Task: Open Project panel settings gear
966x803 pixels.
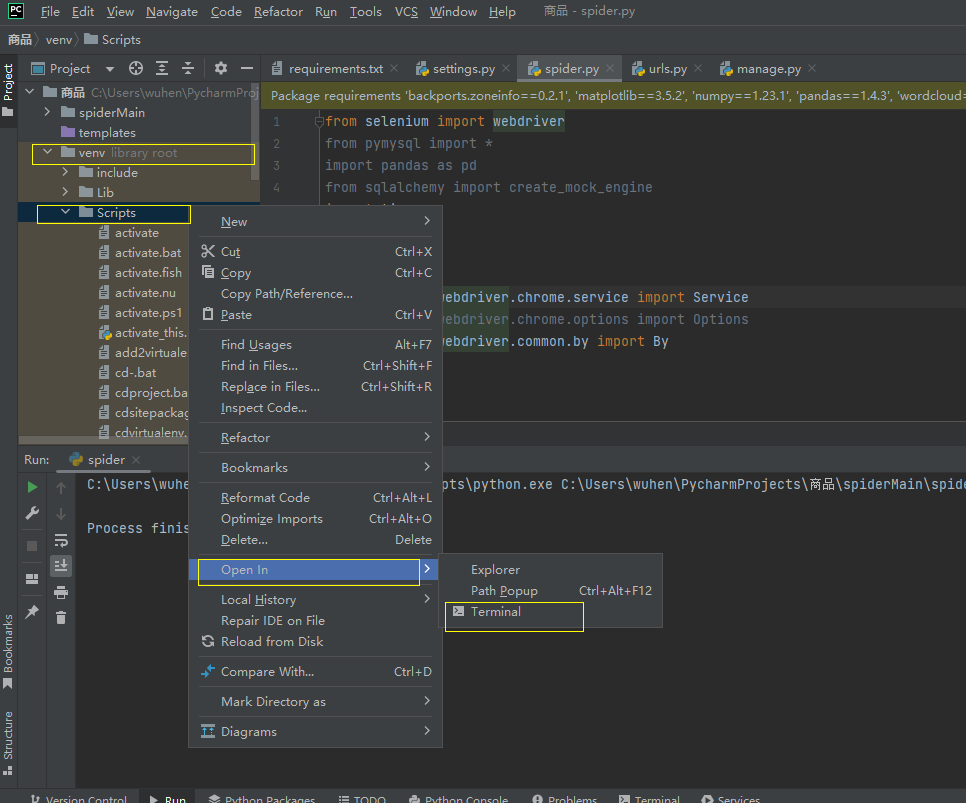Action: pyautogui.click(x=221, y=69)
